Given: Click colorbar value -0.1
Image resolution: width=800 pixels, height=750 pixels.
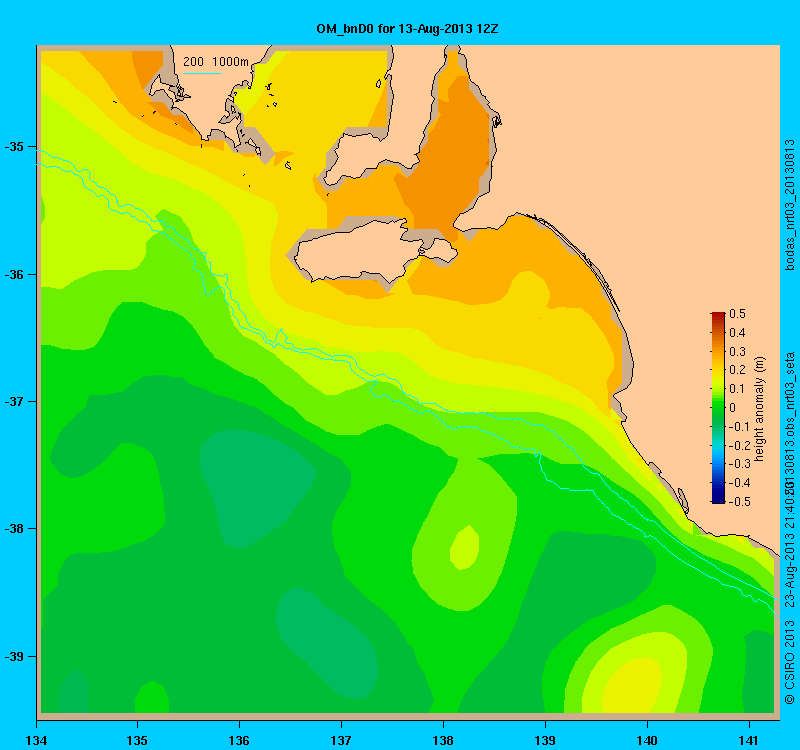Looking at the screenshot, I should point(739,427).
